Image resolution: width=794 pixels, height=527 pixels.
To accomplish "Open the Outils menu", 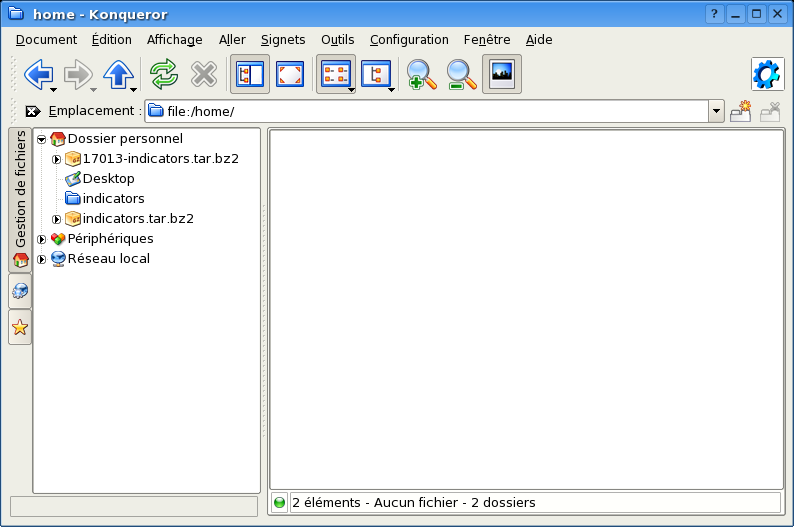I will pyautogui.click(x=337, y=39).
